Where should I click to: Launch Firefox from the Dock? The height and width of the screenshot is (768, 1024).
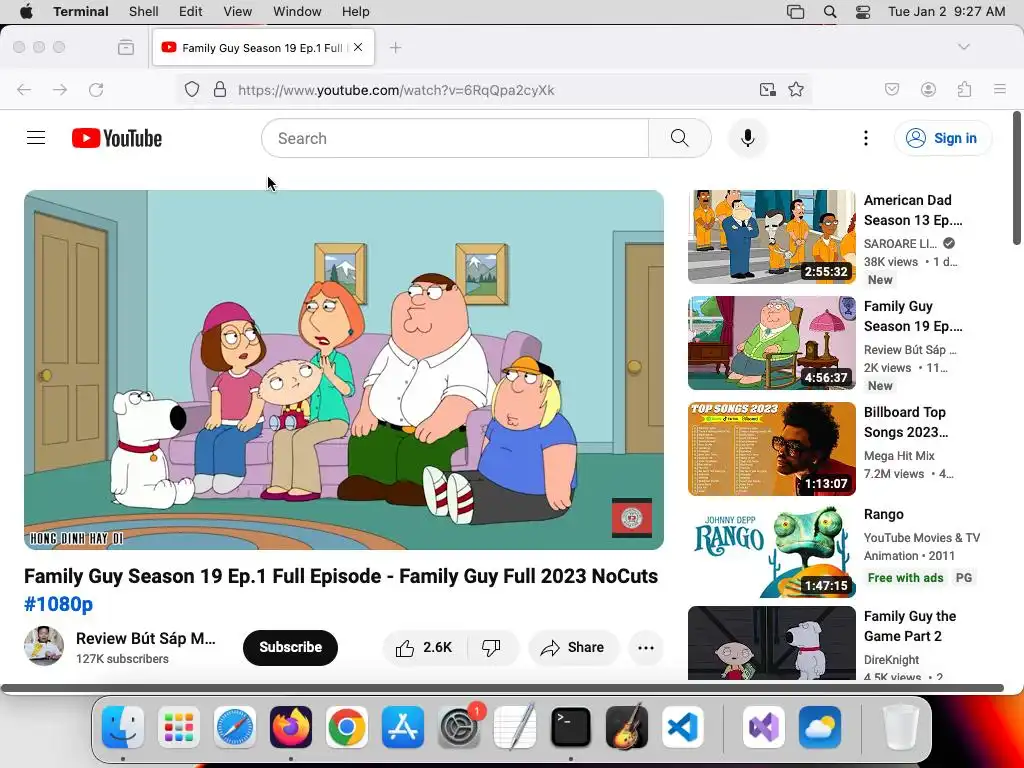(291, 727)
